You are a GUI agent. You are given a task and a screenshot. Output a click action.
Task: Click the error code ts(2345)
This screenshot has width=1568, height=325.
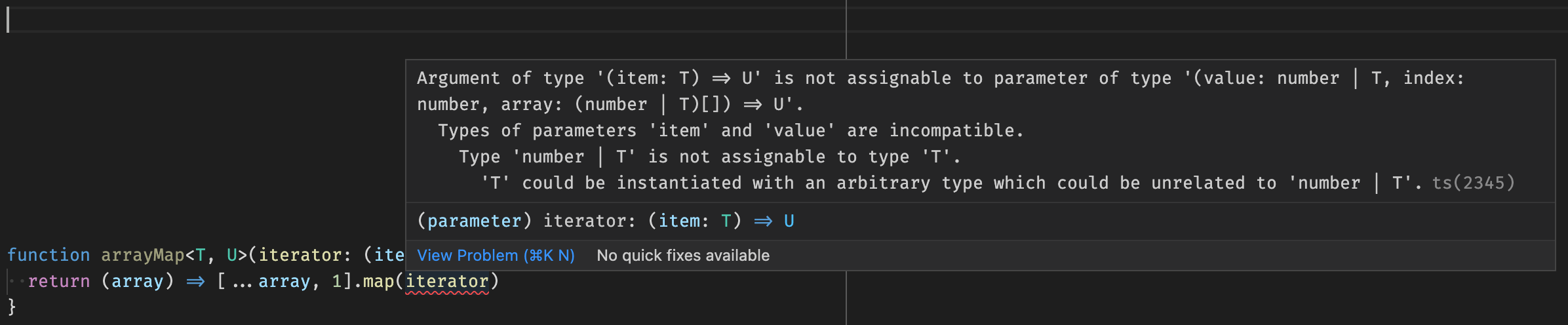coord(1473,183)
